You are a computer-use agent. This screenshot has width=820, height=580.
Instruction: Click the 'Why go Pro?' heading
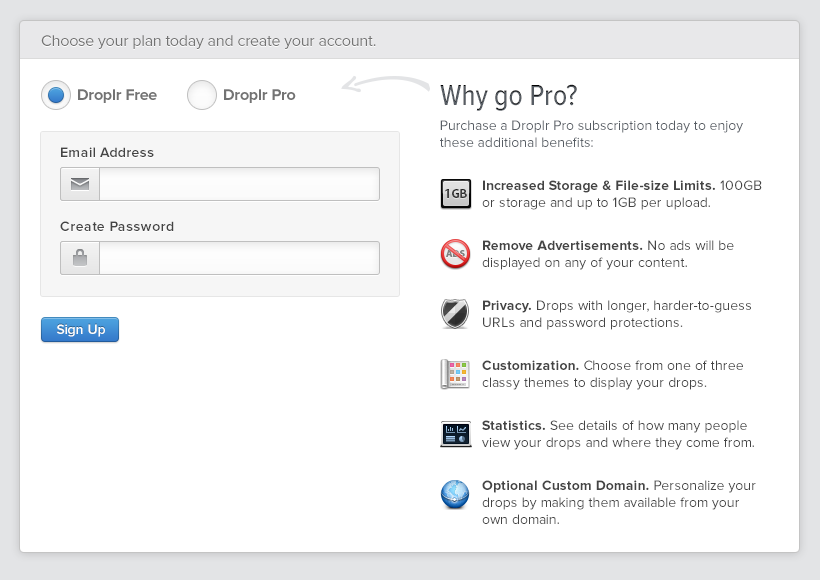(508, 96)
